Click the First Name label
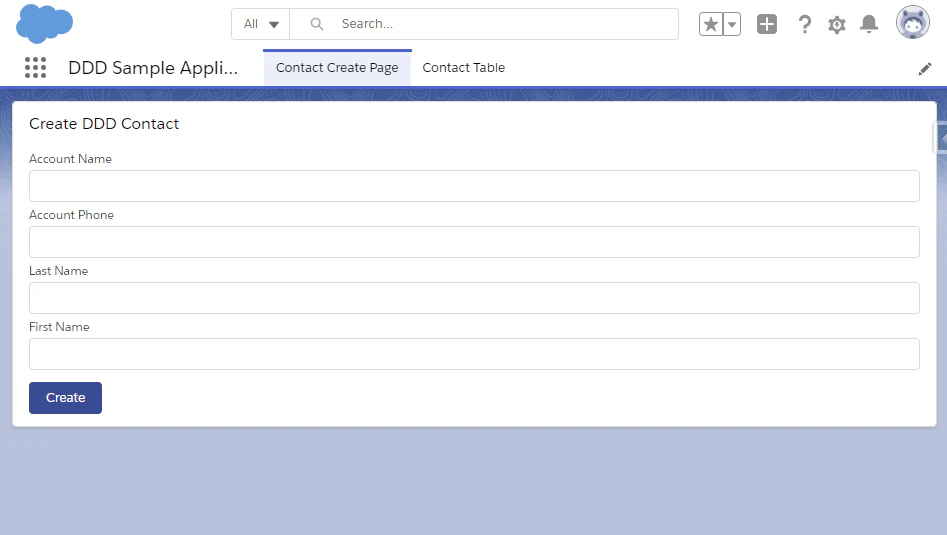The height and width of the screenshot is (535, 947). 59,327
